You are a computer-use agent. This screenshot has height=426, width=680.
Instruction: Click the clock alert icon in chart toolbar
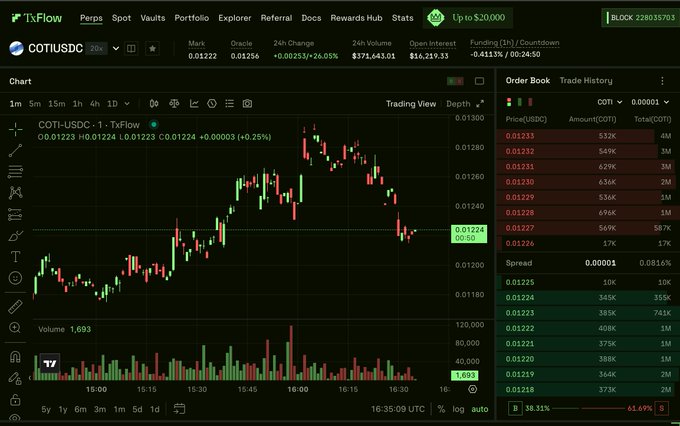point(212,104)
